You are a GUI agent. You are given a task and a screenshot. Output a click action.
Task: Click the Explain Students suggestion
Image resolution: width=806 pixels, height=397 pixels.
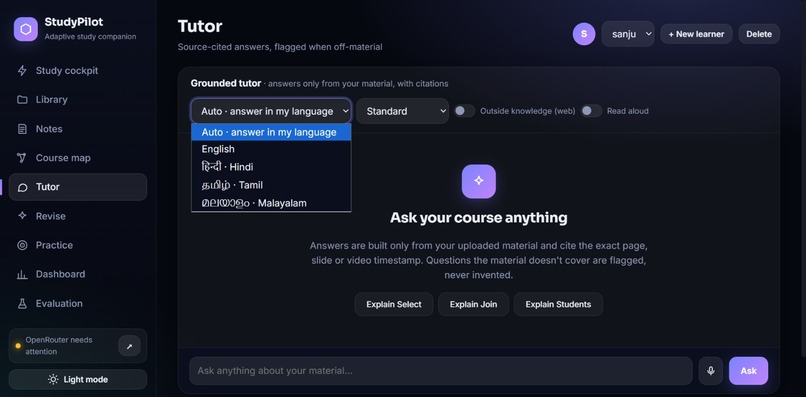click(x=558, y=304)
